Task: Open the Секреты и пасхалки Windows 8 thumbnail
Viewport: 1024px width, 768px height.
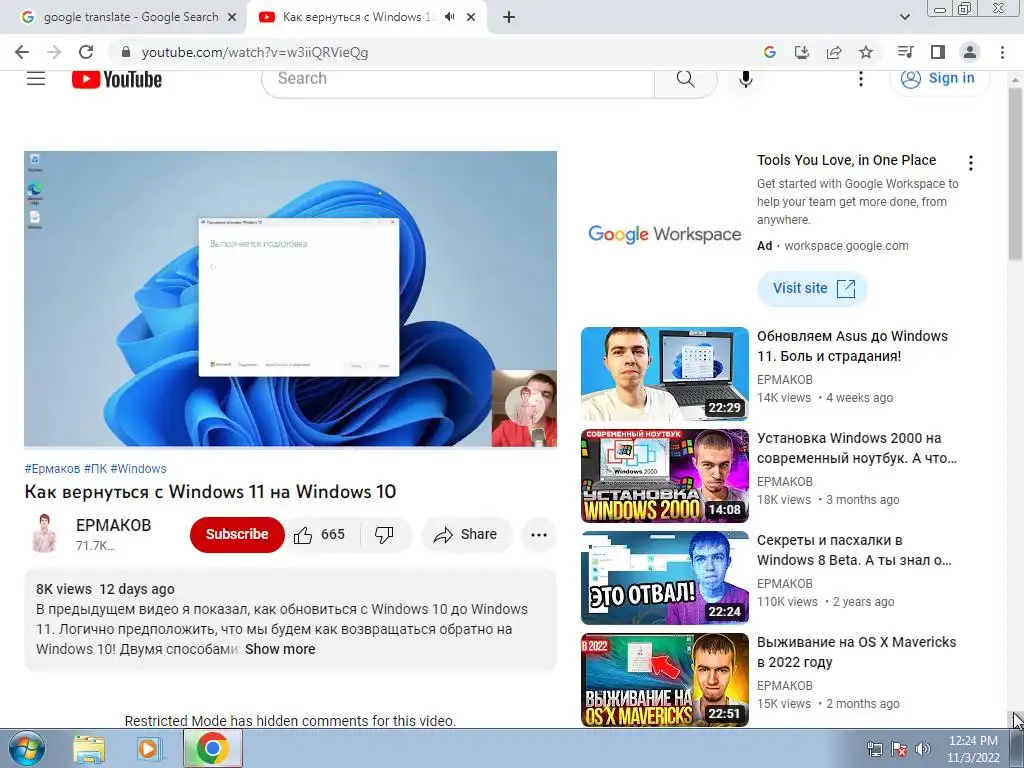Action: pyautogui.click(x=665, y=578)
